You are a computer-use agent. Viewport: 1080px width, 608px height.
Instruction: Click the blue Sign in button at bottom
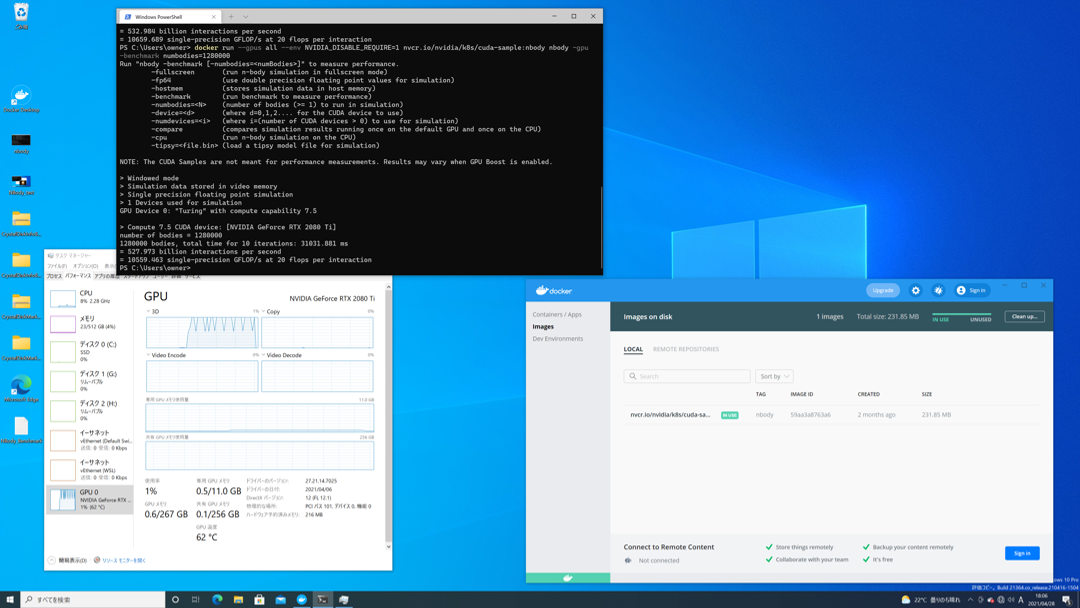(x=1022, y=553)
